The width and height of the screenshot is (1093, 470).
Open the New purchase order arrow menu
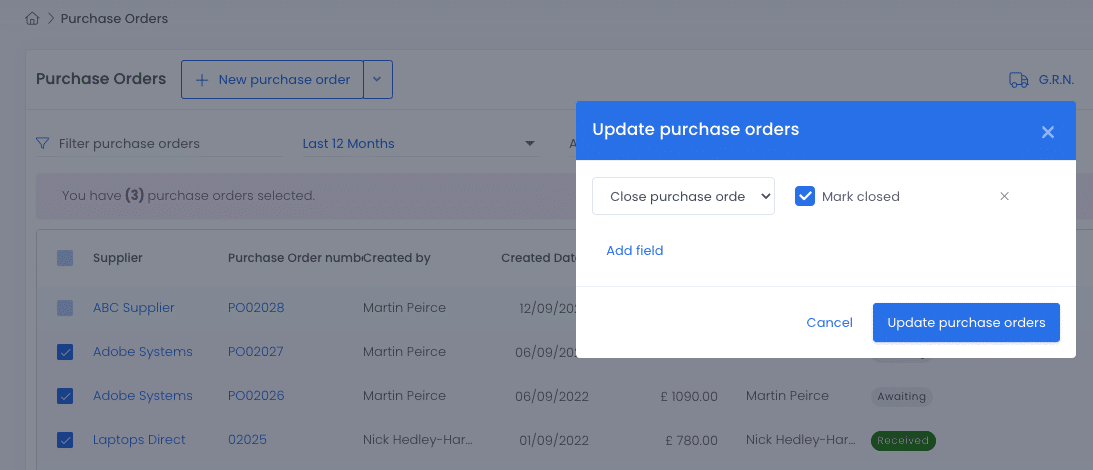tap(377, 79)
